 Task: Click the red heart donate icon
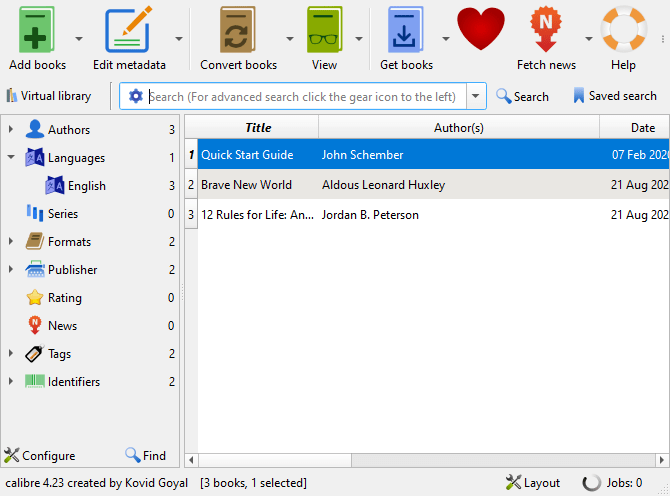(481, 29)
